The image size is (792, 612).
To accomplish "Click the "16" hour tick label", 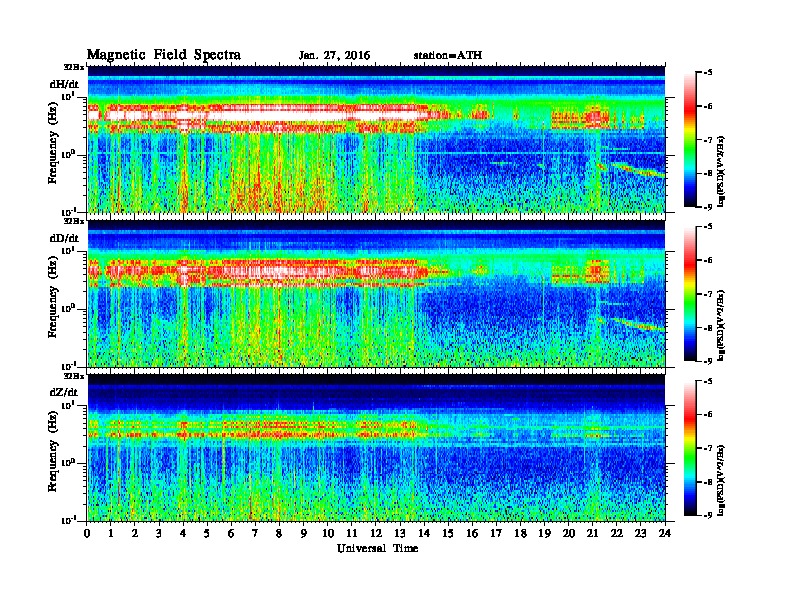I will (472, 533).
